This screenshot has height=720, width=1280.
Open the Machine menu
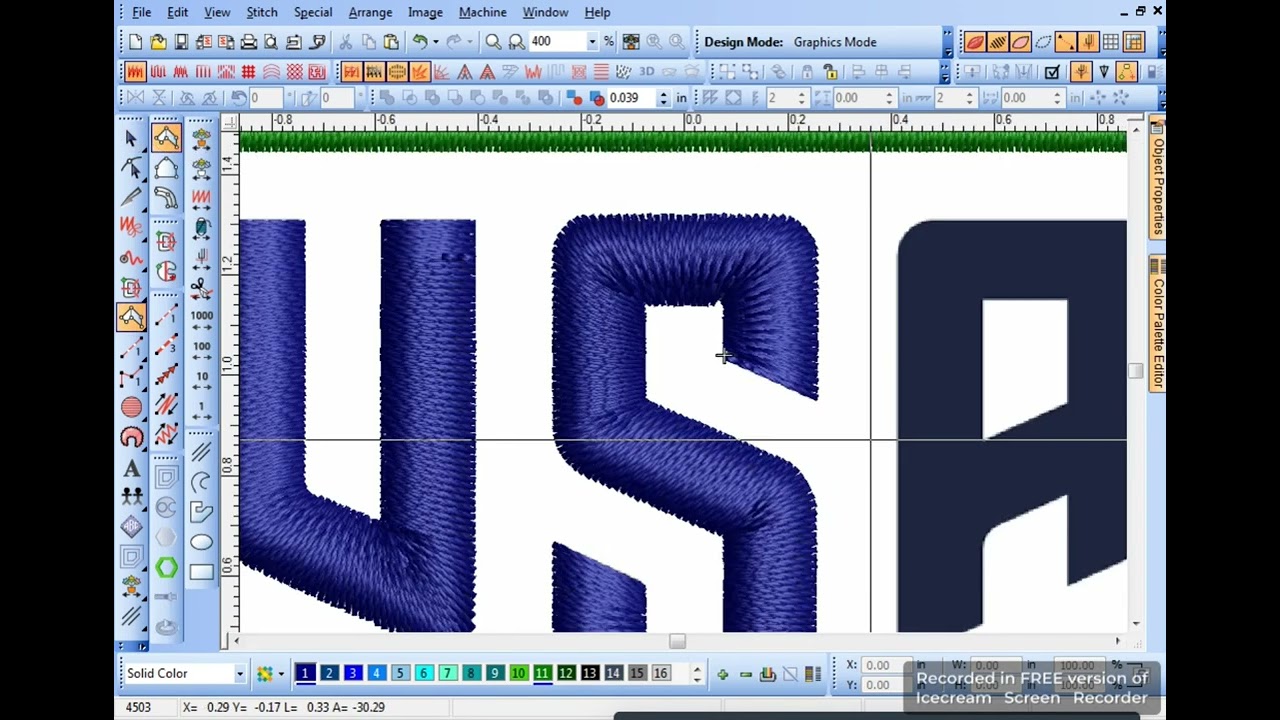pyautogui.click(x=482, y=12)
